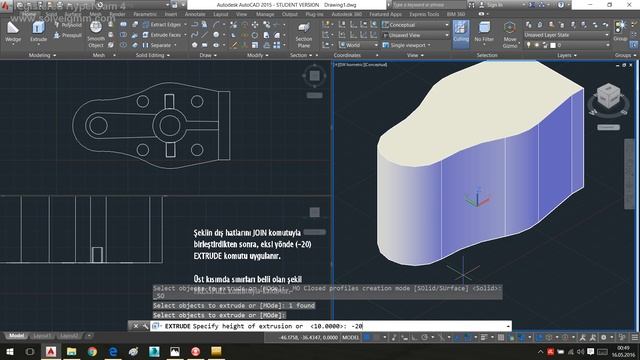The height and width of the screenshot is (360, 640).
Task: Open the Express Tools ribbon tab
Action: 424,14
